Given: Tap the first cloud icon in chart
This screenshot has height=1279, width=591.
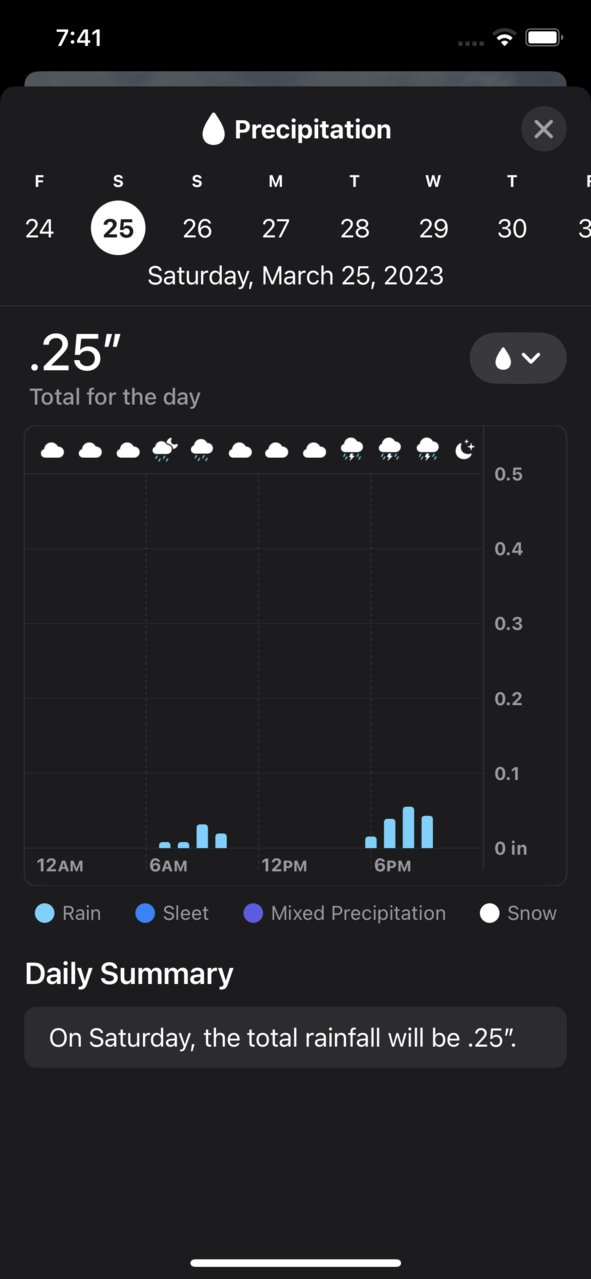Looking at the screenshot, I should click(53, 450).
